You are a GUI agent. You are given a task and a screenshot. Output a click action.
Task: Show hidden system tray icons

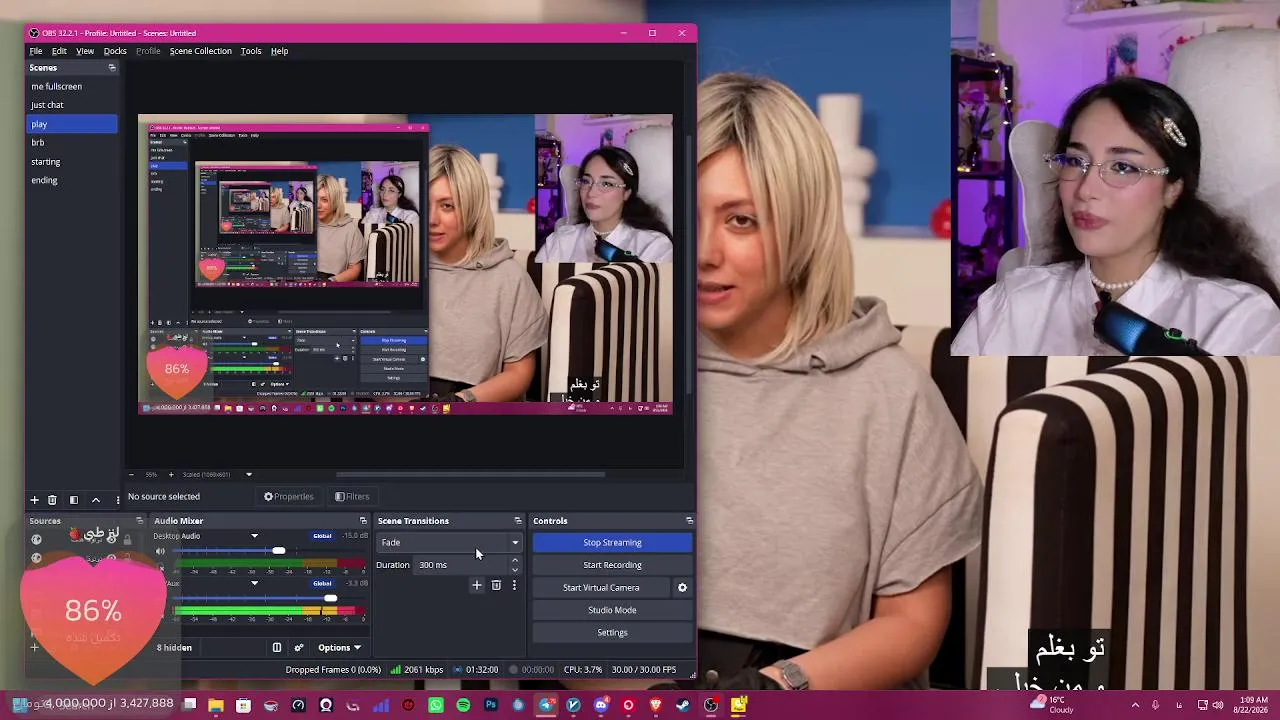[1135, 705]
